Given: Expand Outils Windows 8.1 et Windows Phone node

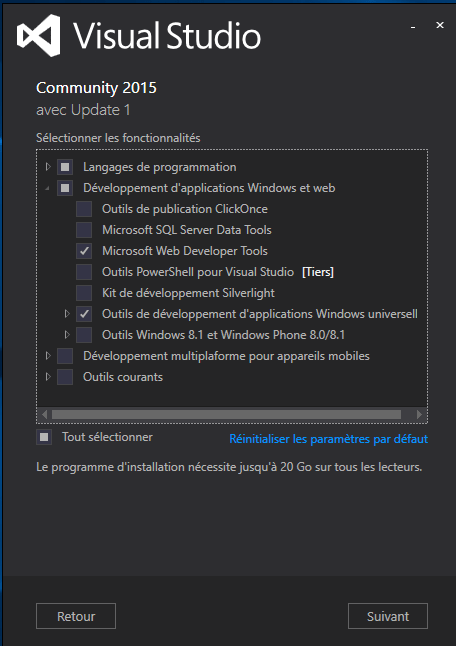Looking at the screenshot, I should (x=67, y=335).
